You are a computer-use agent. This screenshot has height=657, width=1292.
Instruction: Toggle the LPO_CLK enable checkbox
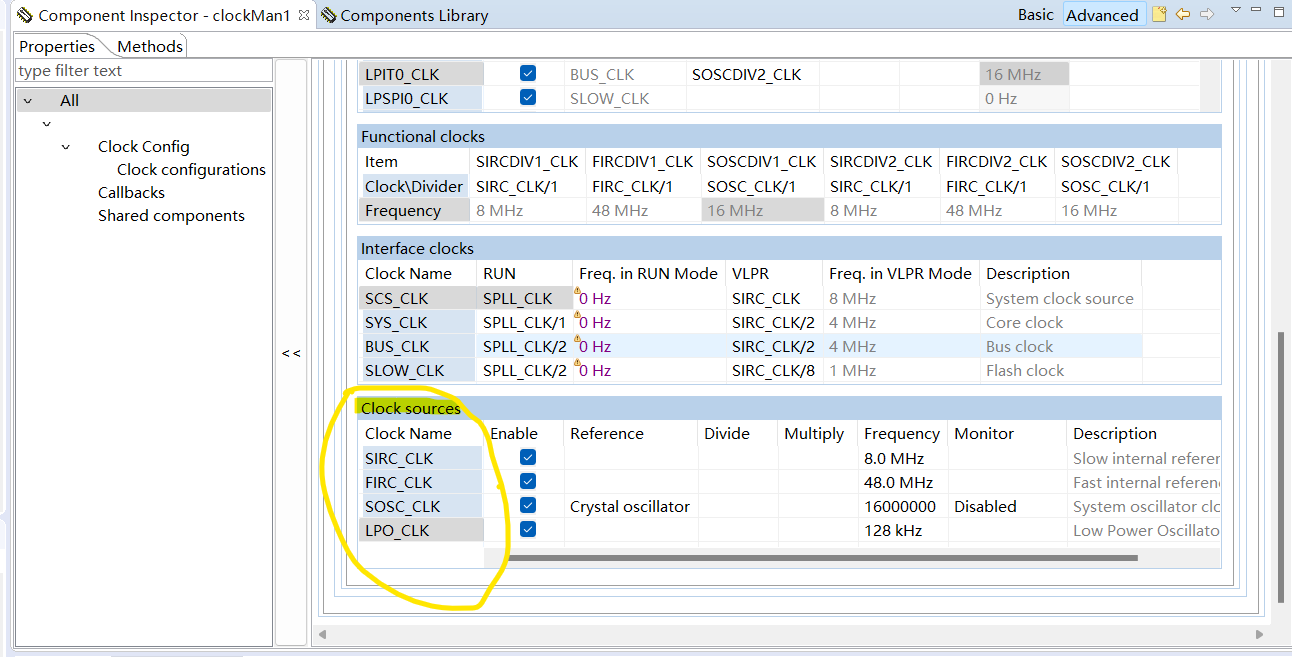(x=527, y=529)
